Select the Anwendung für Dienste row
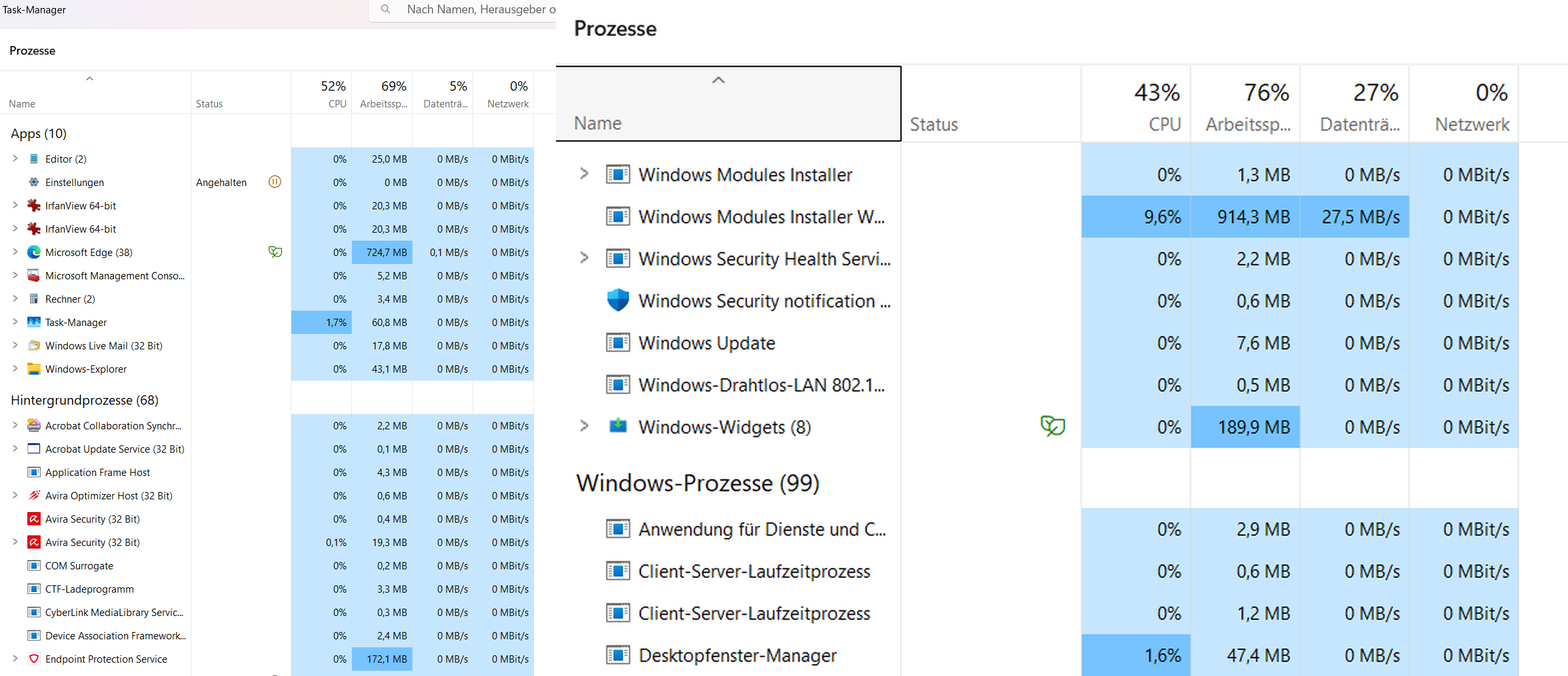This screenshot has height=676, width=1568. pyautogui.click(x=1037, y=529)
